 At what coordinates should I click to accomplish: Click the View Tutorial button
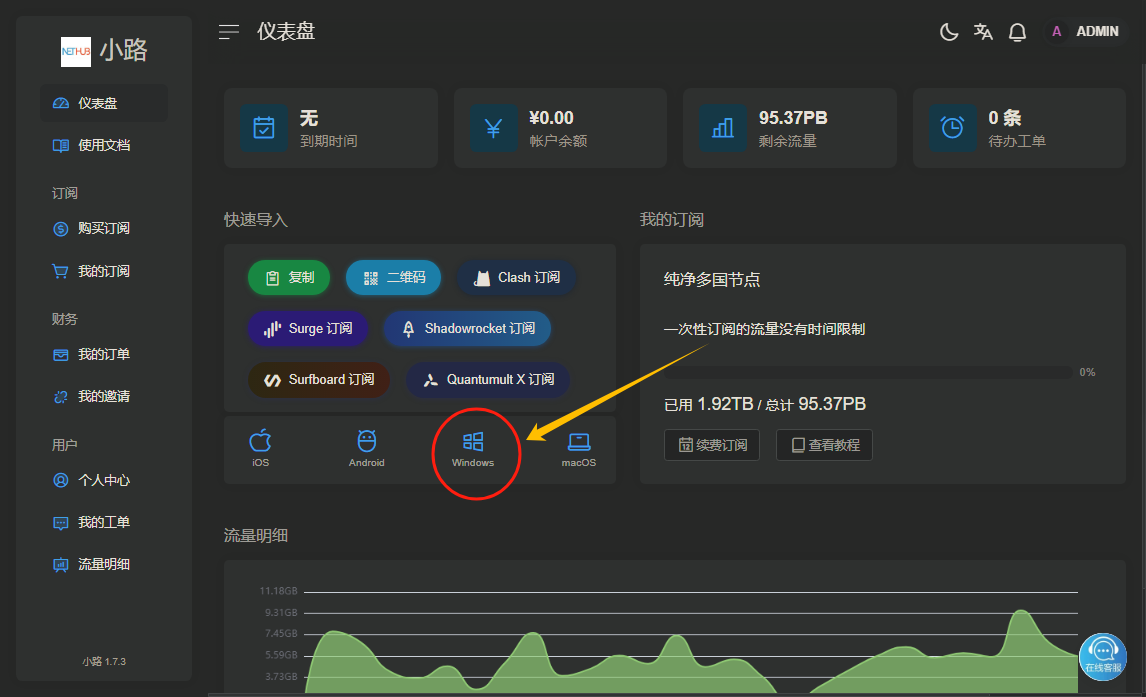point(824,445)
